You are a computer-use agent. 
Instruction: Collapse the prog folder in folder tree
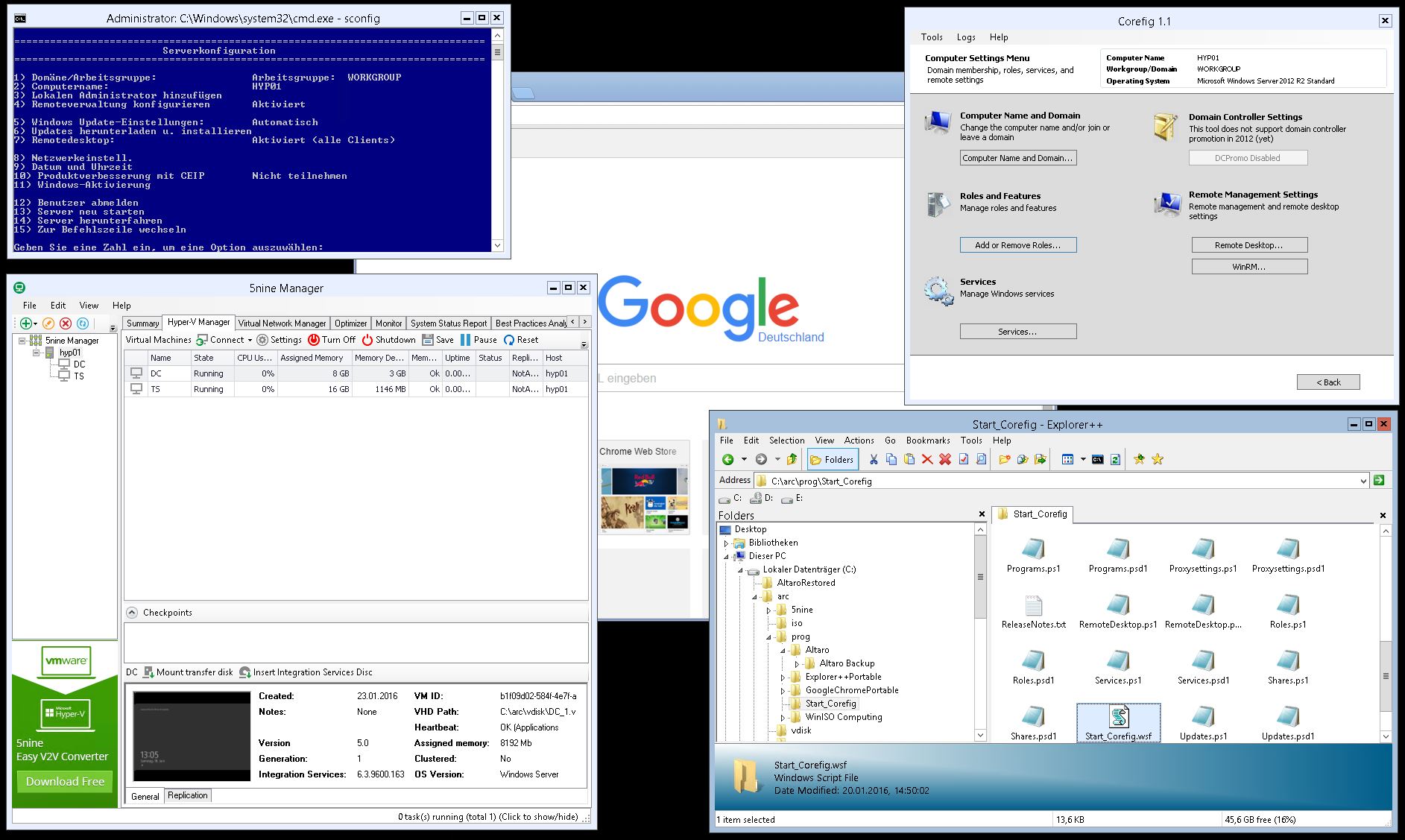768,637
